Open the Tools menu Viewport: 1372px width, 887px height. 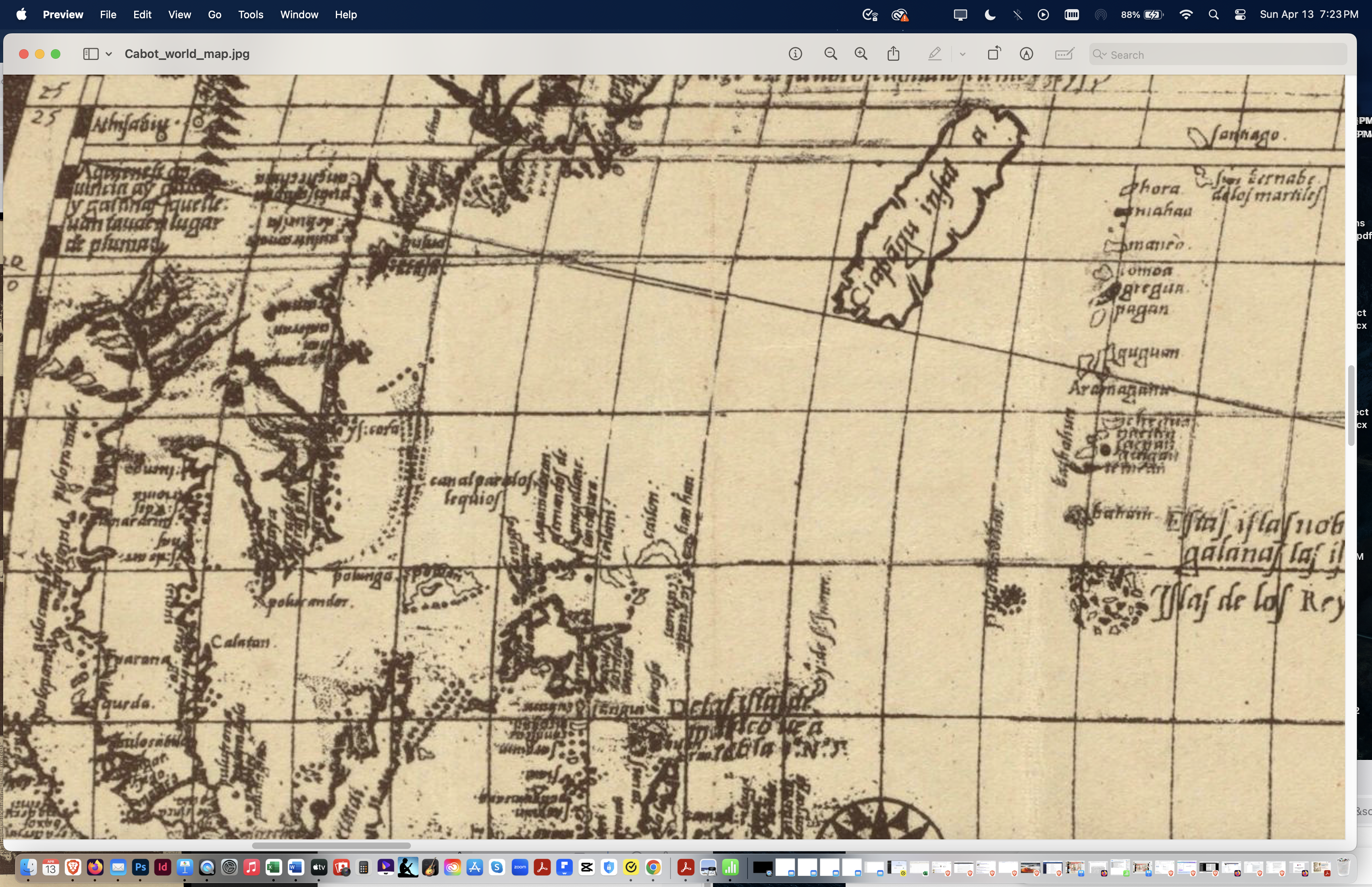pyautogui.click(x=251, y=14)
